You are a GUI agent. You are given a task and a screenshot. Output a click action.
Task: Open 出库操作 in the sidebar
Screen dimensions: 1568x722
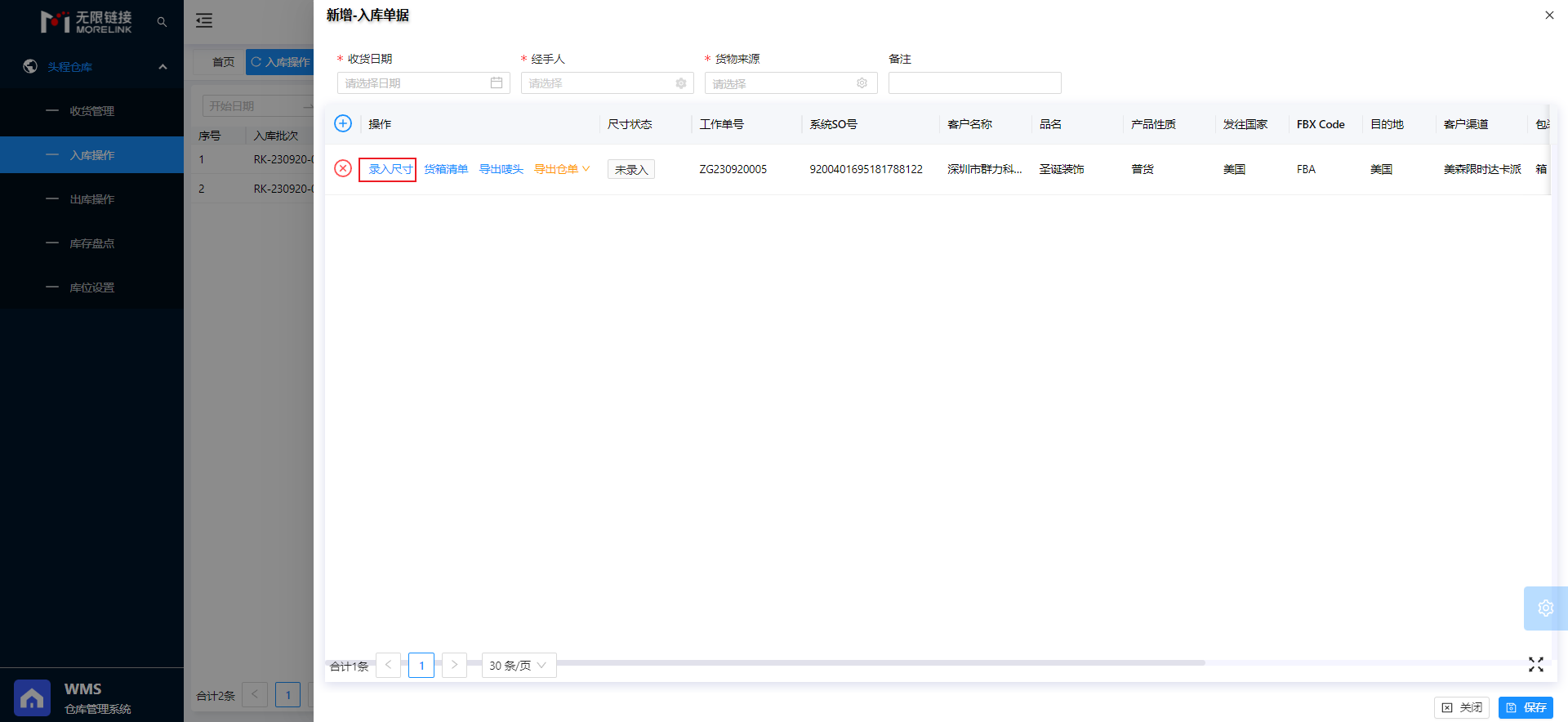point(91,199)
